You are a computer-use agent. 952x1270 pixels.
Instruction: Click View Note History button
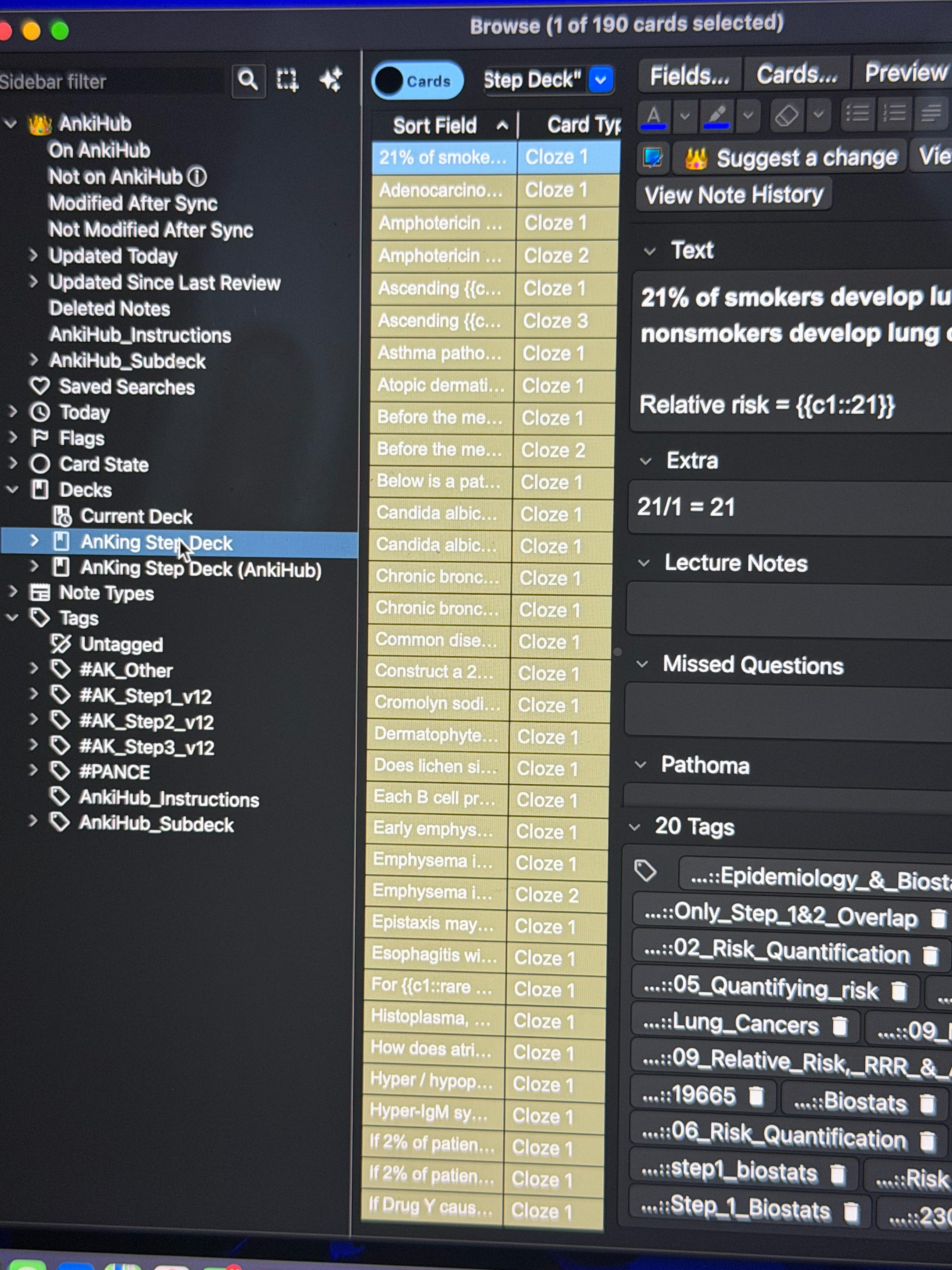click(734, 195)
